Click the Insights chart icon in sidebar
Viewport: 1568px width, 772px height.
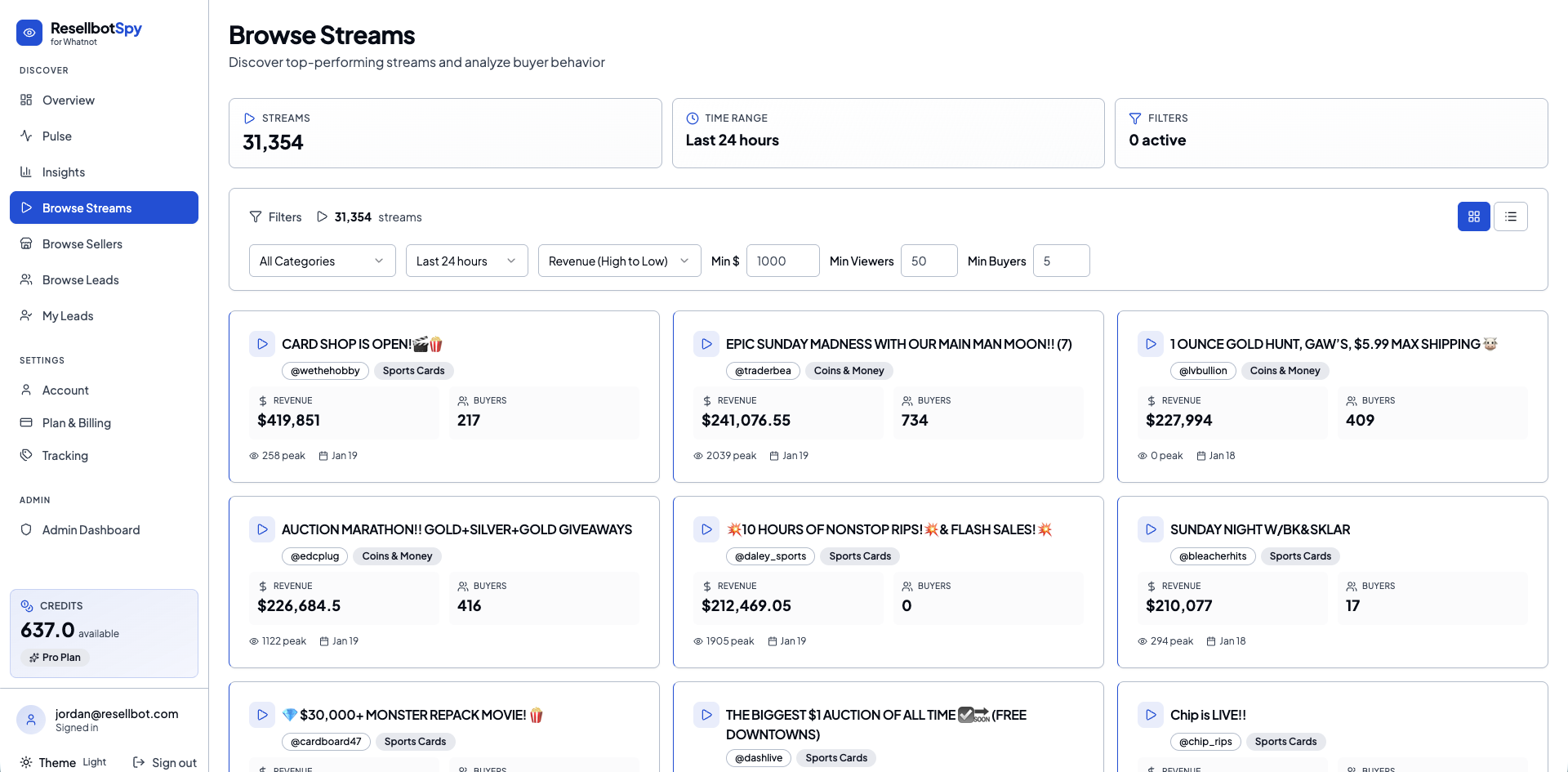26,172
